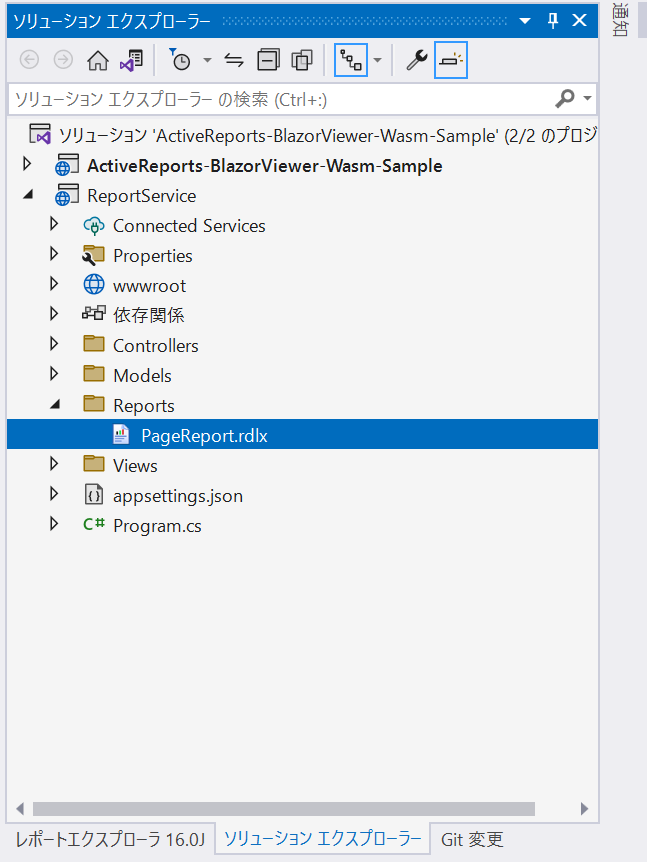This screenshot has height=862, width=647.
Task: Open dropdown next to pending changes filter
Action: click(207, 60)
